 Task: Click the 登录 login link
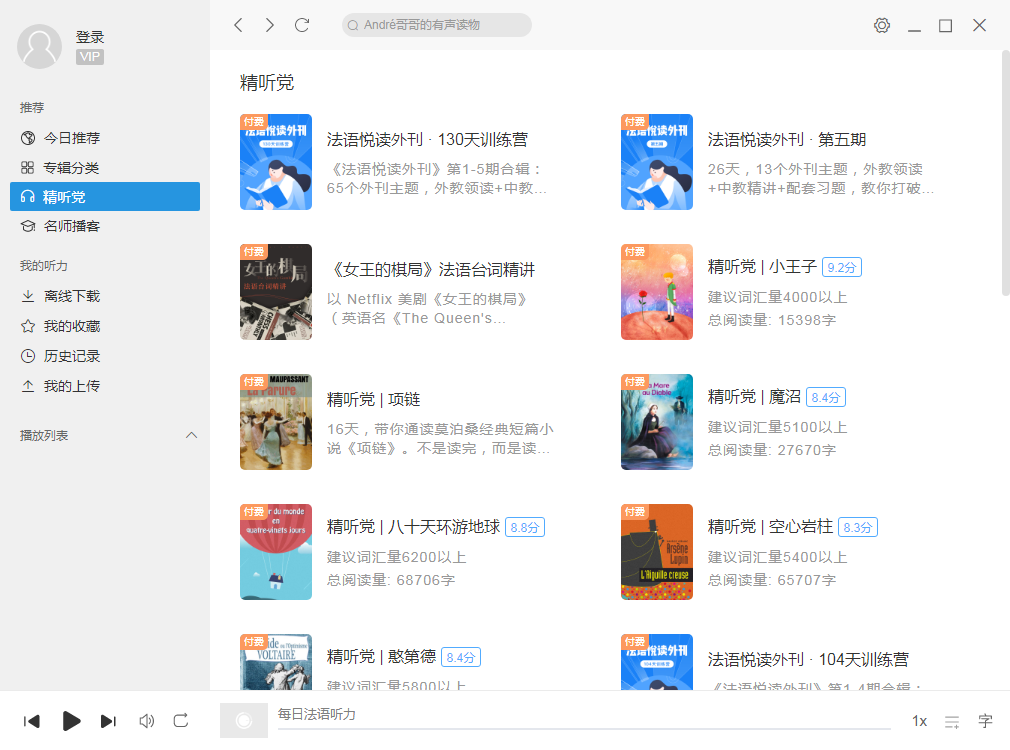click(90, 37)
